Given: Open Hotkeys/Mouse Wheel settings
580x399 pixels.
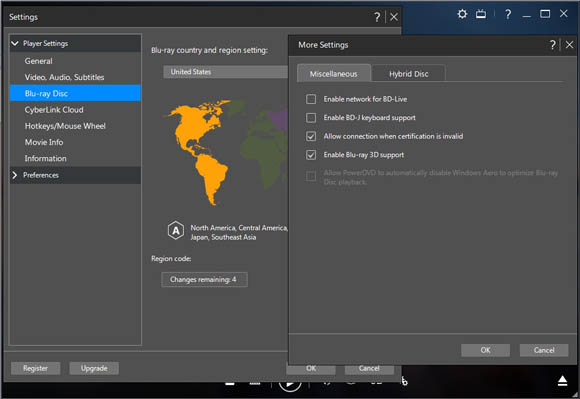Looking at the screenshot, I should point(75,126).
